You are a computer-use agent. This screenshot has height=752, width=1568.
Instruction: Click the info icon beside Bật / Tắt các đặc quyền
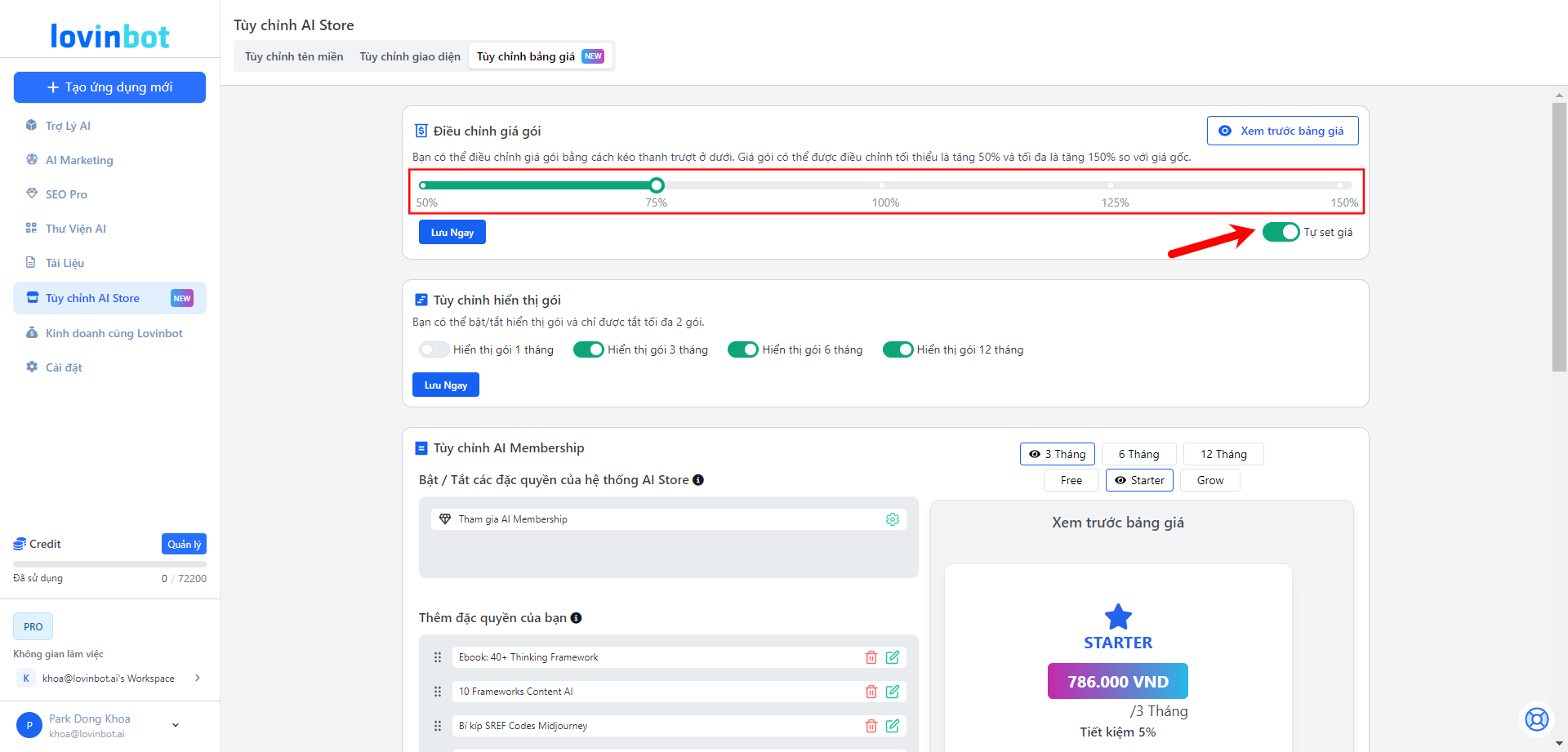(698, 480)
